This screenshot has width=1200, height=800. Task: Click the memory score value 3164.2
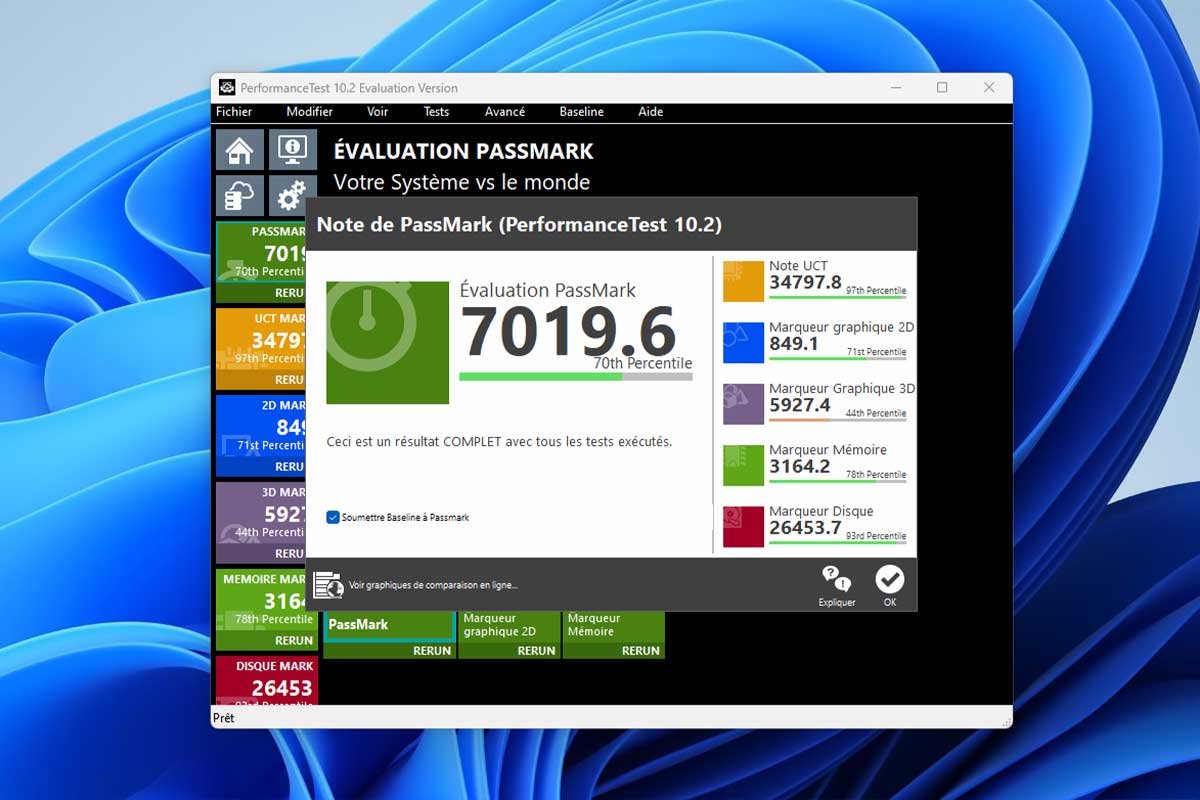[x=800, y=466]
